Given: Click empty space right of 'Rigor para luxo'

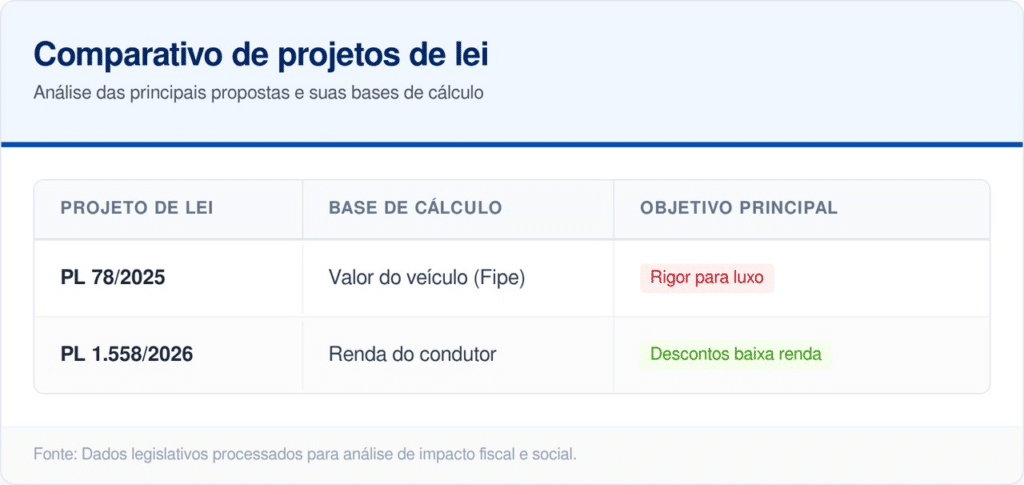Looking at the screenshot, I should (x=880, y=278).
